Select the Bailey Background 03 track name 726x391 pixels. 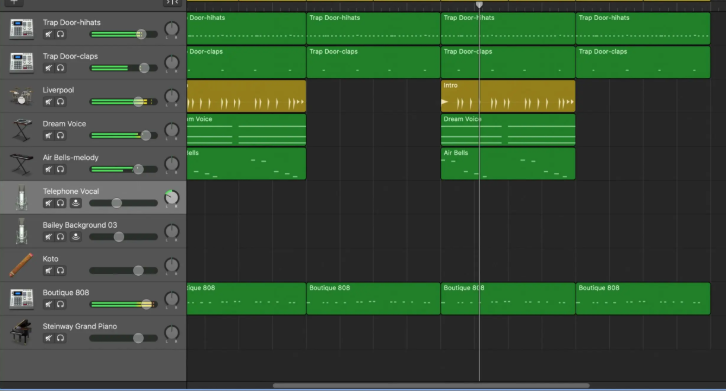pyautogui.click(x=80, y=225)
